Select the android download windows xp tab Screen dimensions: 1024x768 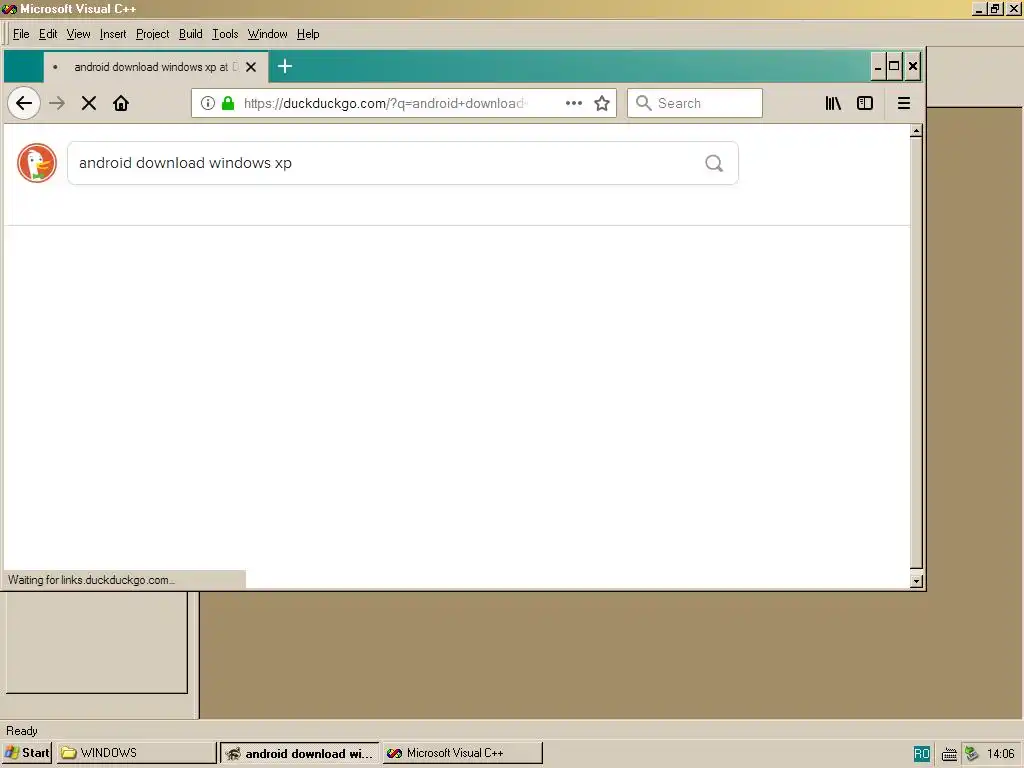point(154,67)
